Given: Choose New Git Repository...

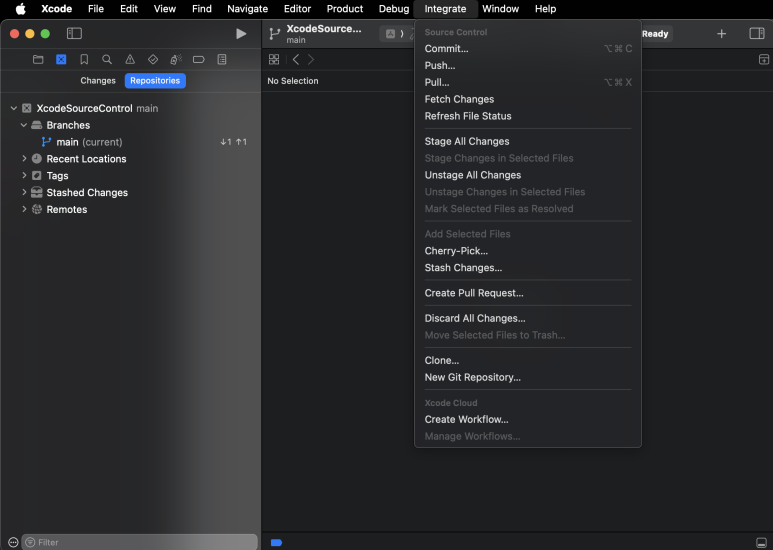Looking at the screenshot, I should point(528,377).
